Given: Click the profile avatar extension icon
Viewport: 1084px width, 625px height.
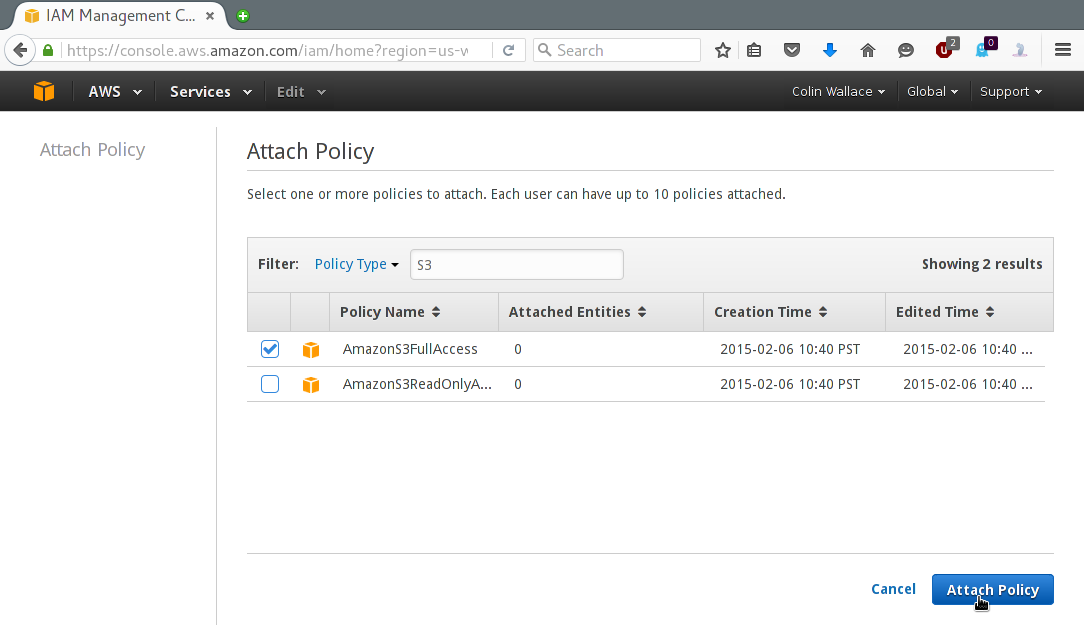Looking at the screenshot, I should pyautogui.click(x=1020, y=50).
